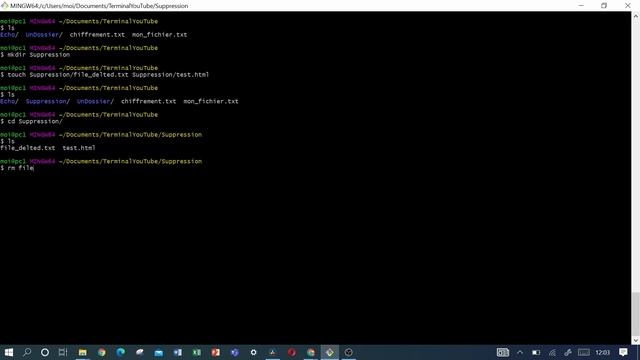This screenshot has width=640, height=360.
Task: Open PowerPoint from the taskbar
Action: 216,352
